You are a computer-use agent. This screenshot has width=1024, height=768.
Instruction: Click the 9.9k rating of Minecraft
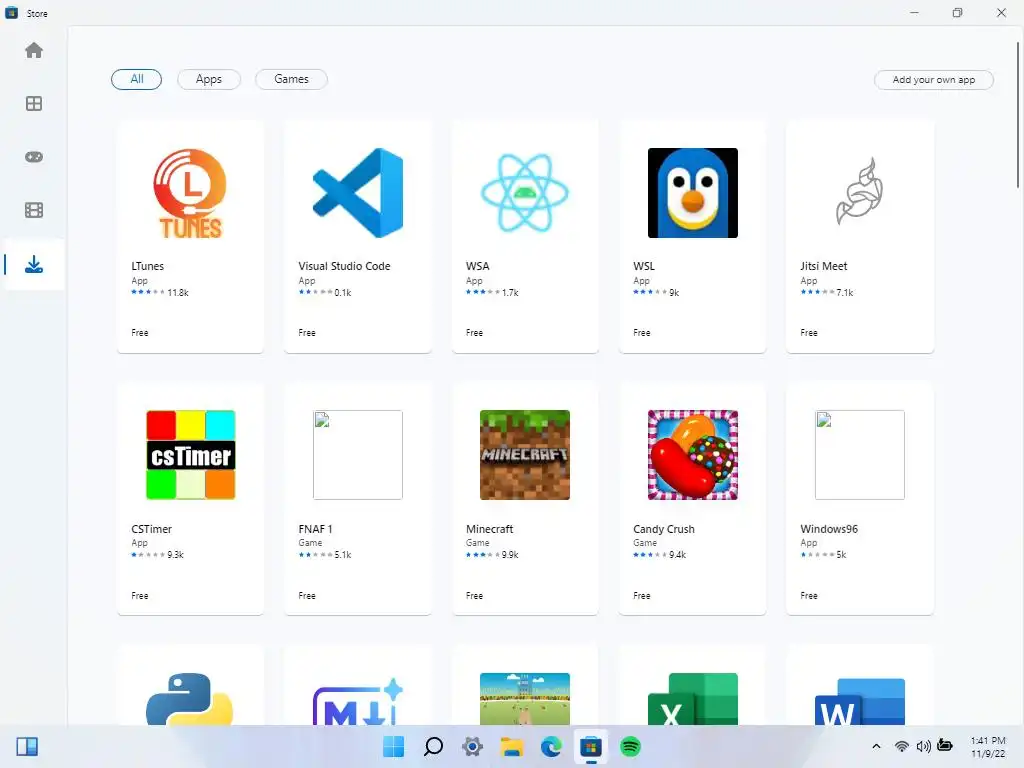510,554
